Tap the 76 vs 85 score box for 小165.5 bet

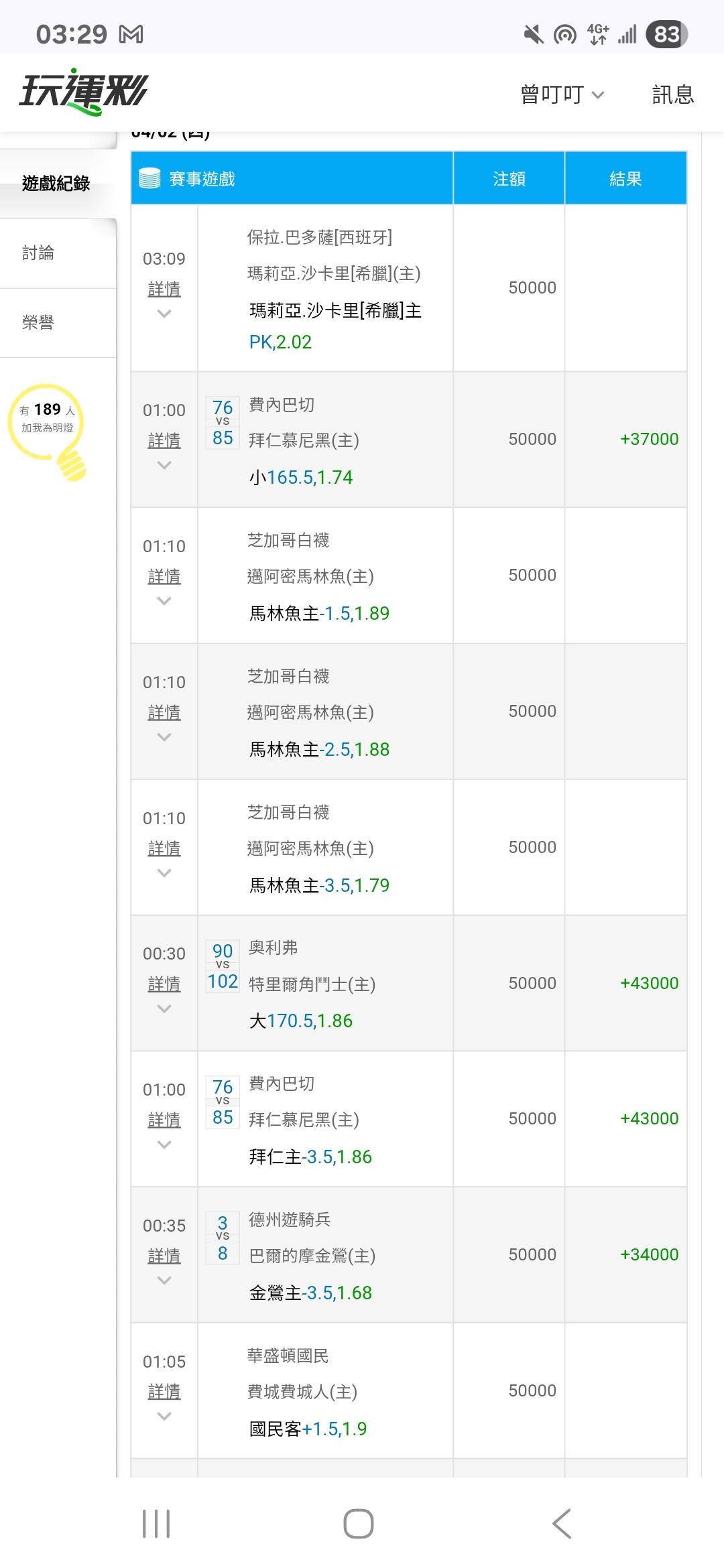[223, 423]
